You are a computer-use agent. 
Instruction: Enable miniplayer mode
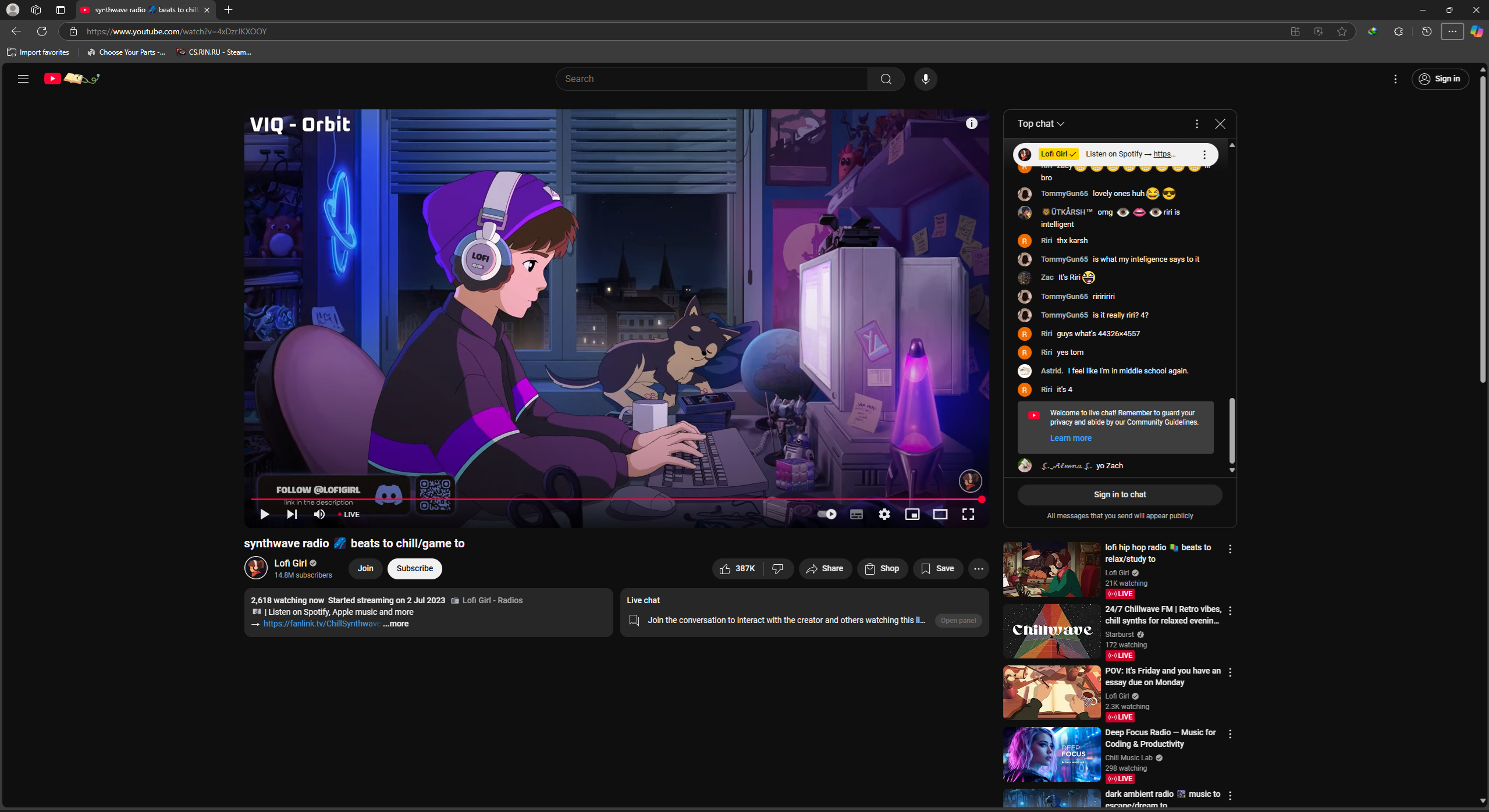point(912,514)
